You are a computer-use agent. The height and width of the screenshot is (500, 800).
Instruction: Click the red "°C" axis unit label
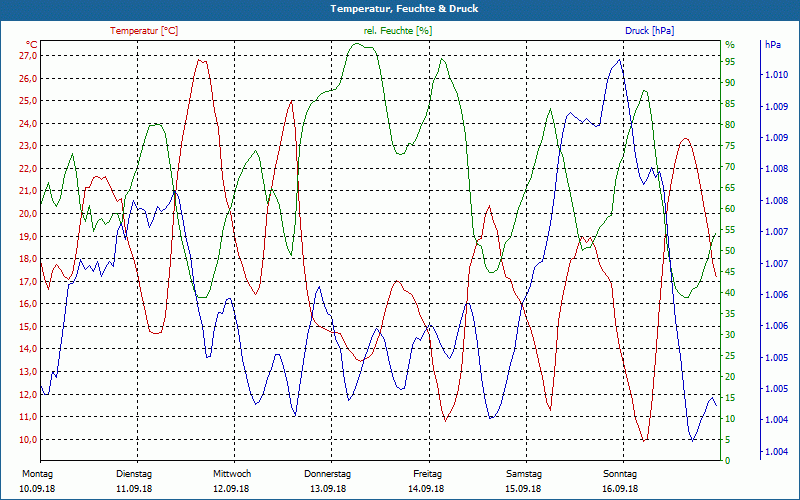tap(32, 45)
